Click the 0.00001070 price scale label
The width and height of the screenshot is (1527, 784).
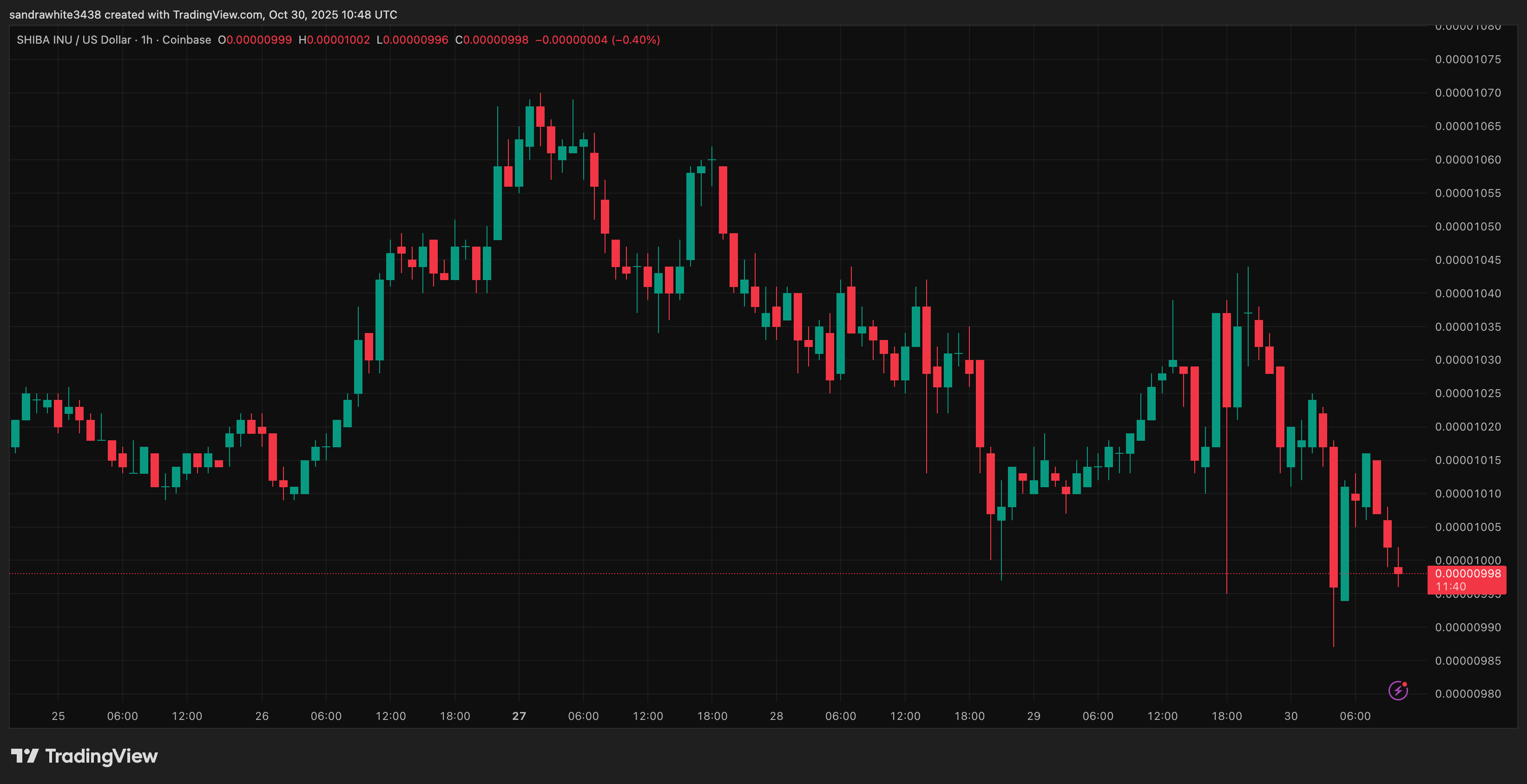tap(1468, 93)
